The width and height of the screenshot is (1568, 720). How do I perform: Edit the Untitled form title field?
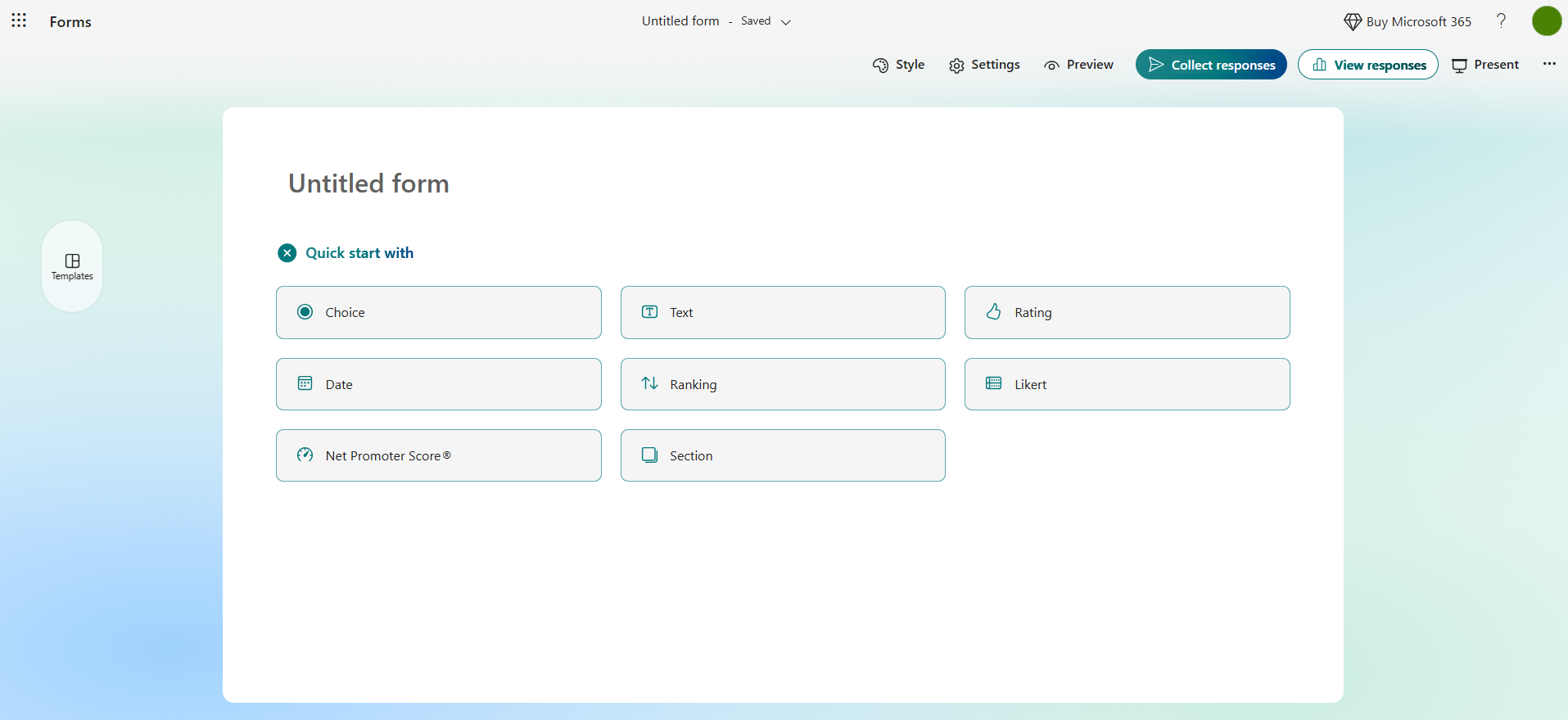(x=368, y=183)
